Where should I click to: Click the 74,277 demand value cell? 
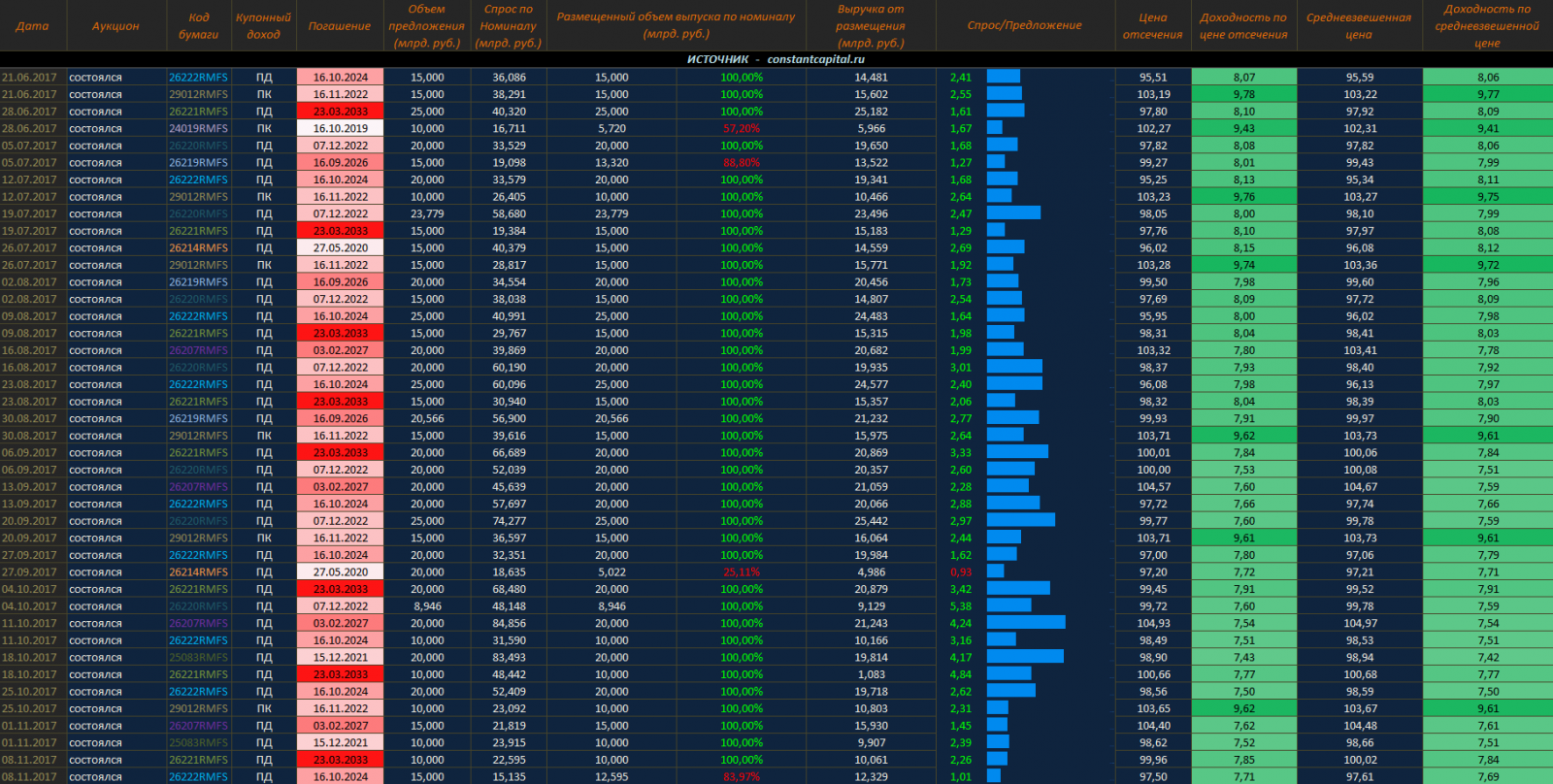[509, 521]
